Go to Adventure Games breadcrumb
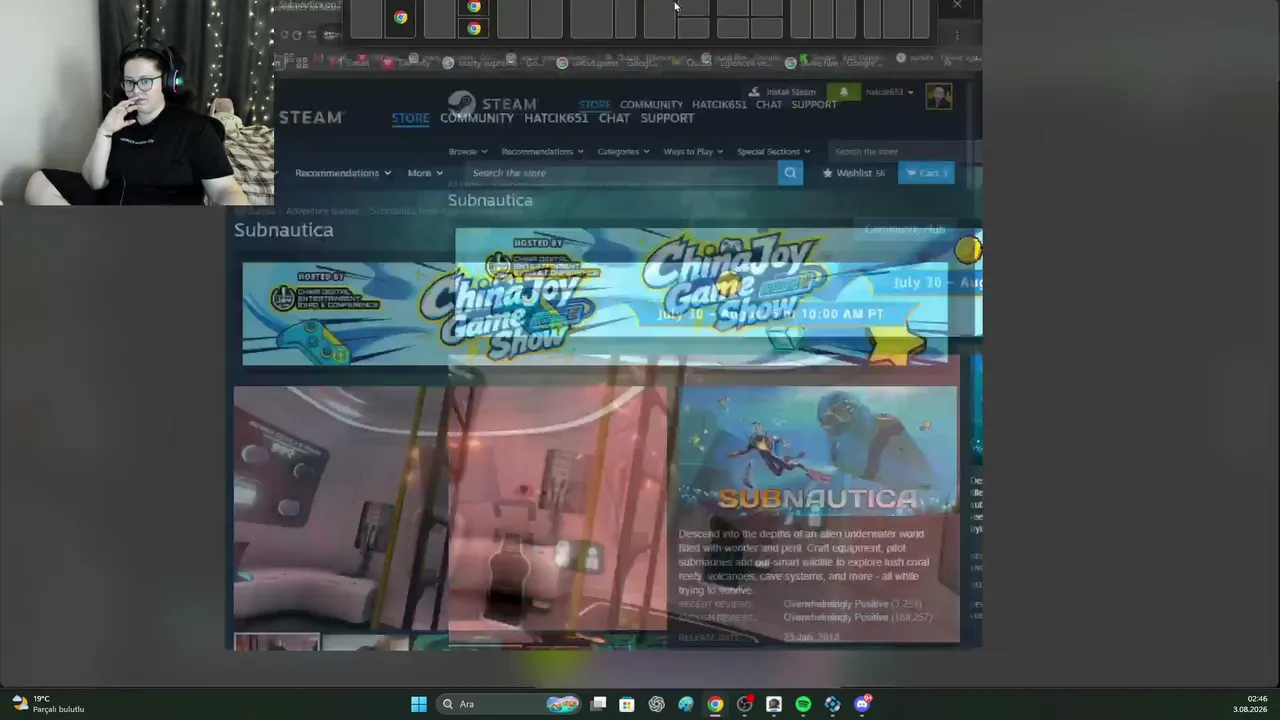 (x=322, y=212)
